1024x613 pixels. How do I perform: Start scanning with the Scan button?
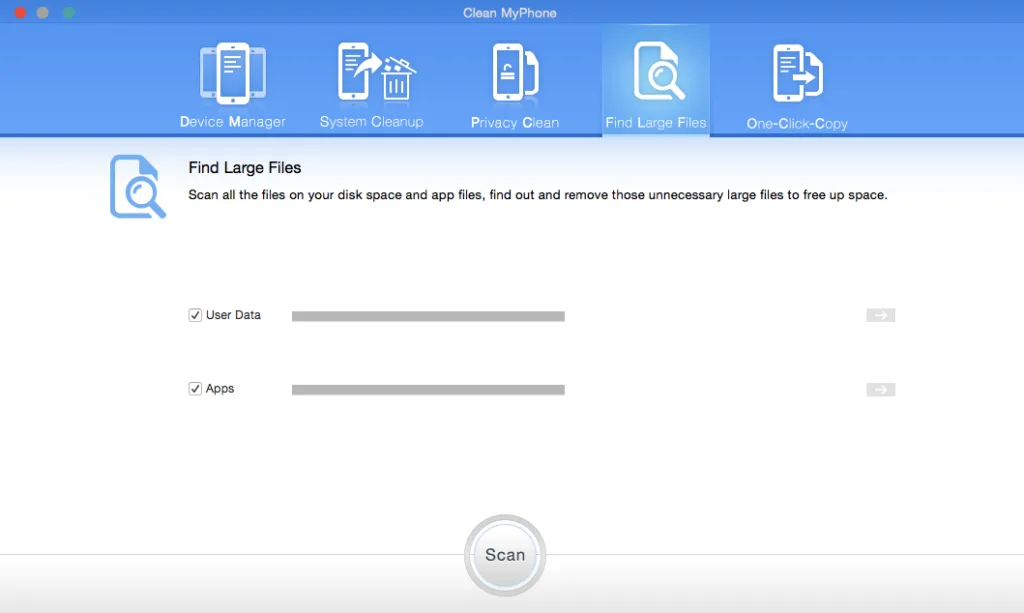coord(505,555)
